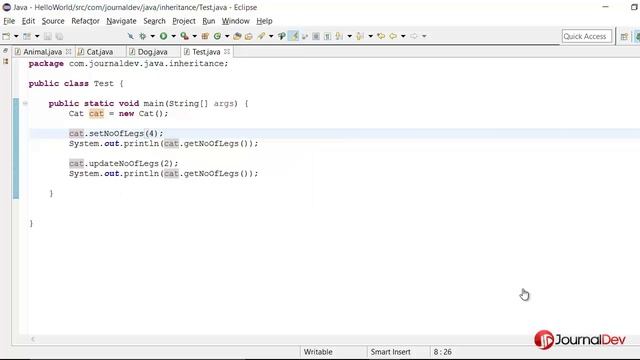The height and width of the screenshot is (360, 640).
Task: Click the Open Perspective icon
Action: (624, 37)
